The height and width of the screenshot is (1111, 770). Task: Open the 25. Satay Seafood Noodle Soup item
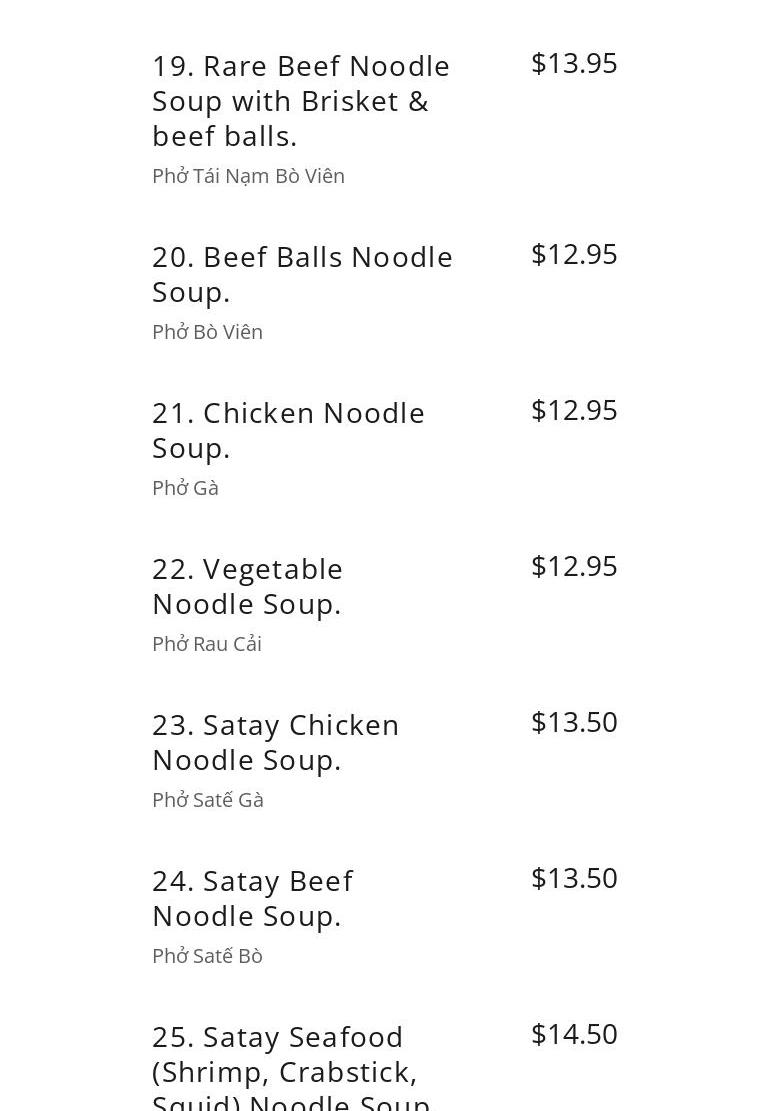[290, 1070]
